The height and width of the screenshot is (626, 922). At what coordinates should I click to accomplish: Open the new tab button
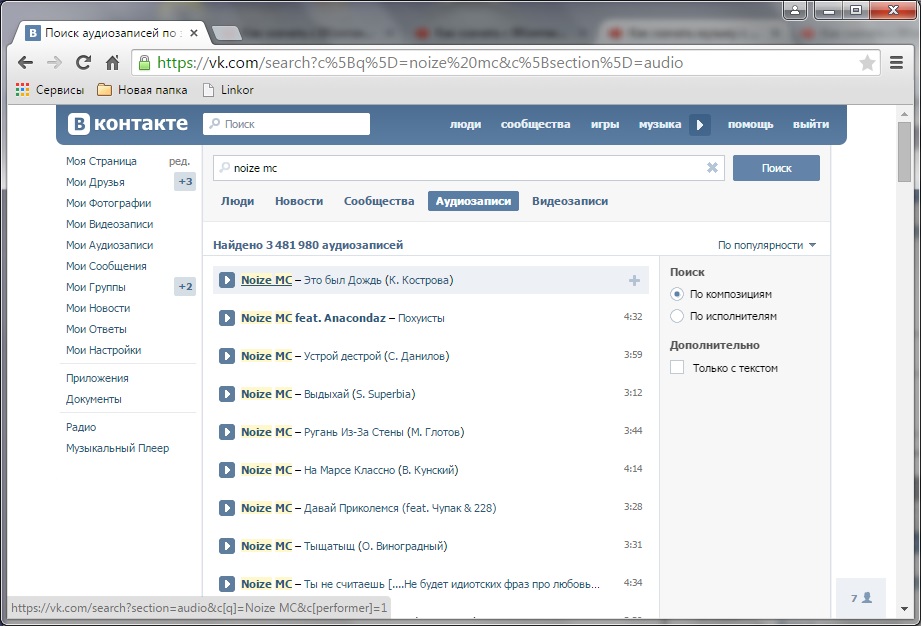tap(227, 34)
